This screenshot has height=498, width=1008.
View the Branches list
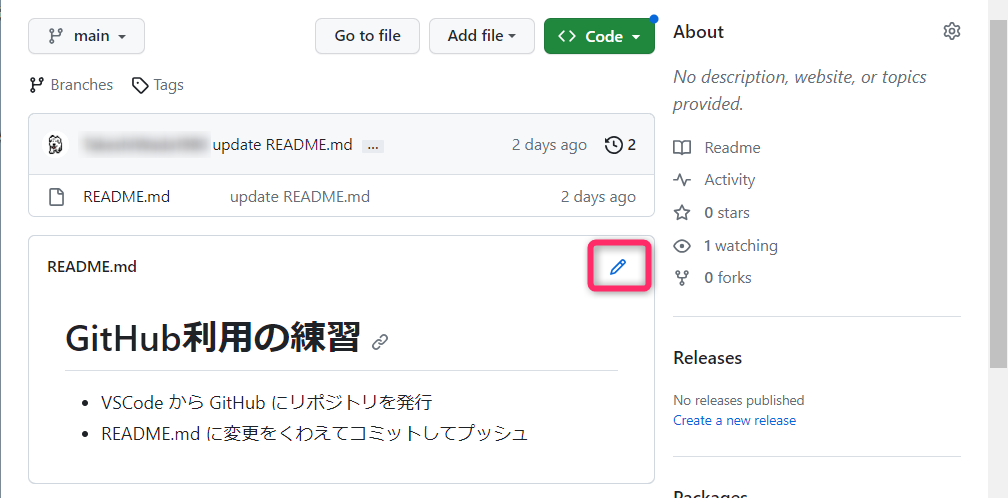71,85
